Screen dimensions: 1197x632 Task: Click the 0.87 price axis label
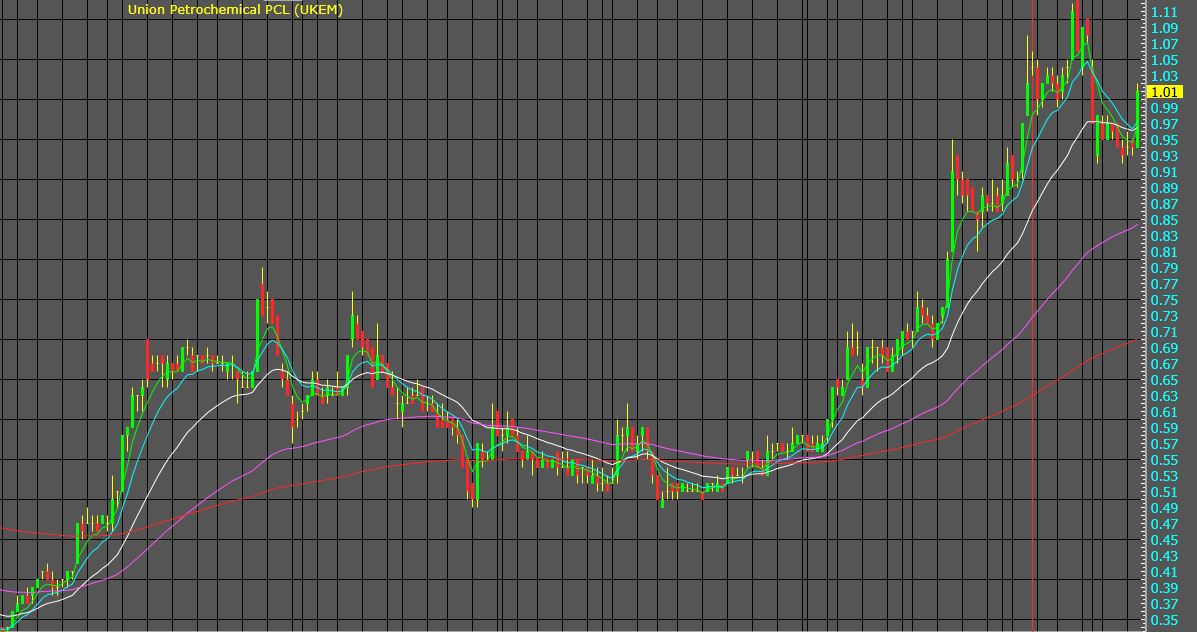click(1164, 204)
